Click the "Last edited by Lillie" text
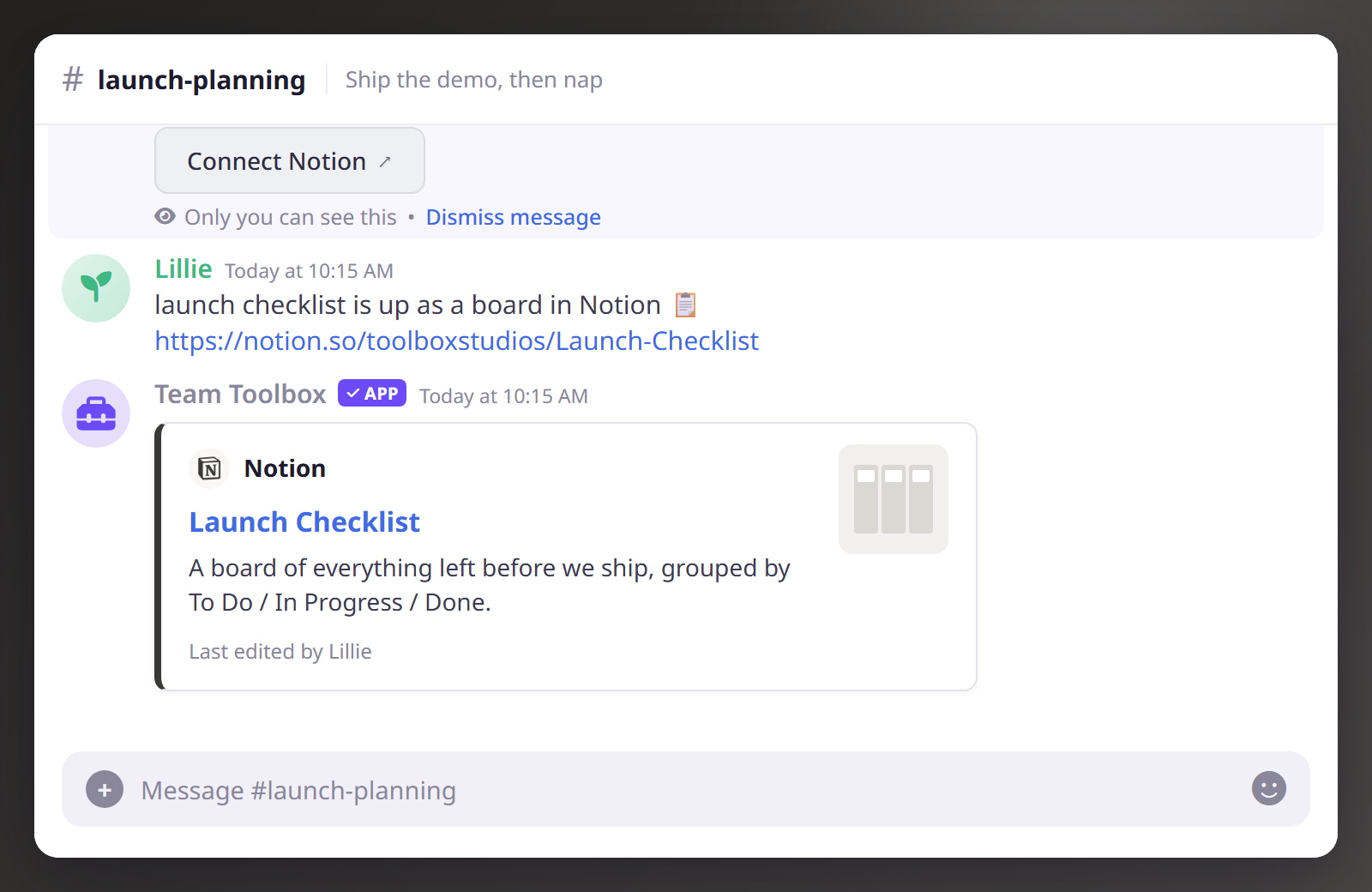Image resolution: width=1372 pixels, height=892 pixels. pyautogui.click(x=280, y=651)
